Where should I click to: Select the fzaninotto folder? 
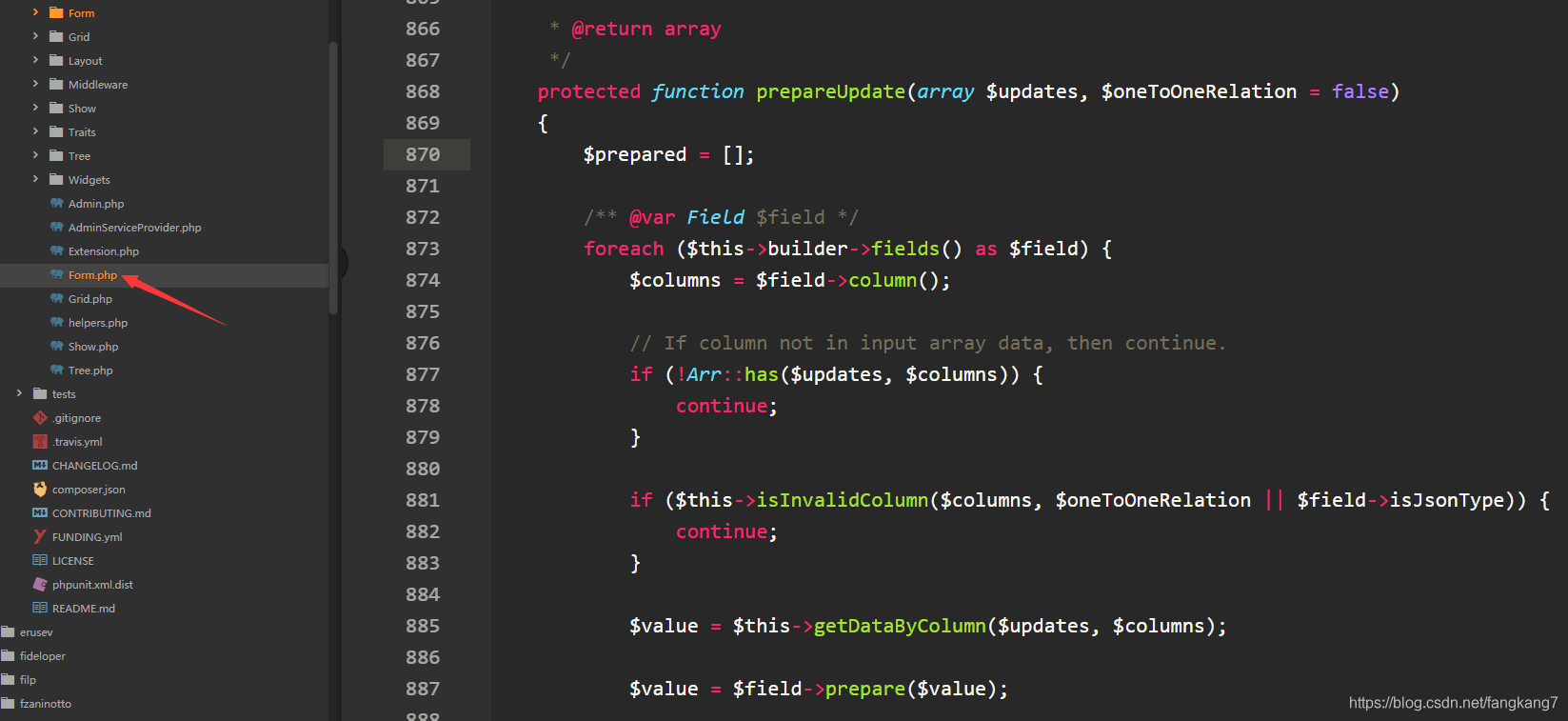pyautogui.click(x=46, y=704)
